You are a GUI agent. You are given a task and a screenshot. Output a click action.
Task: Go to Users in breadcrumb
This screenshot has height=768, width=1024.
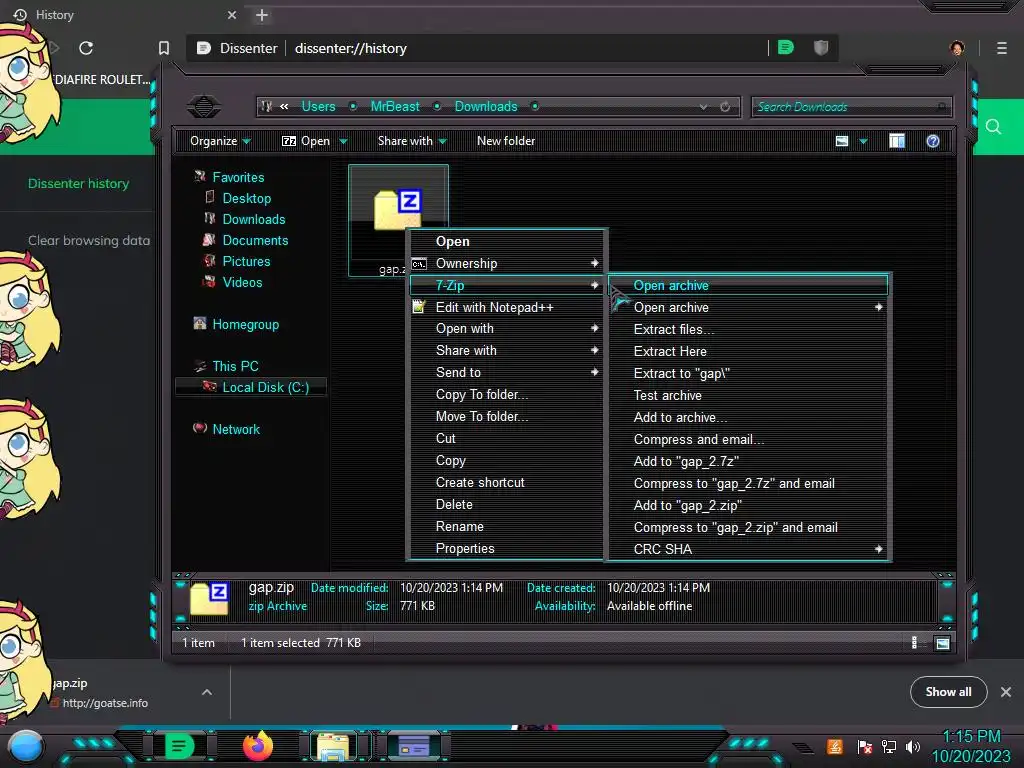(318, 106)
